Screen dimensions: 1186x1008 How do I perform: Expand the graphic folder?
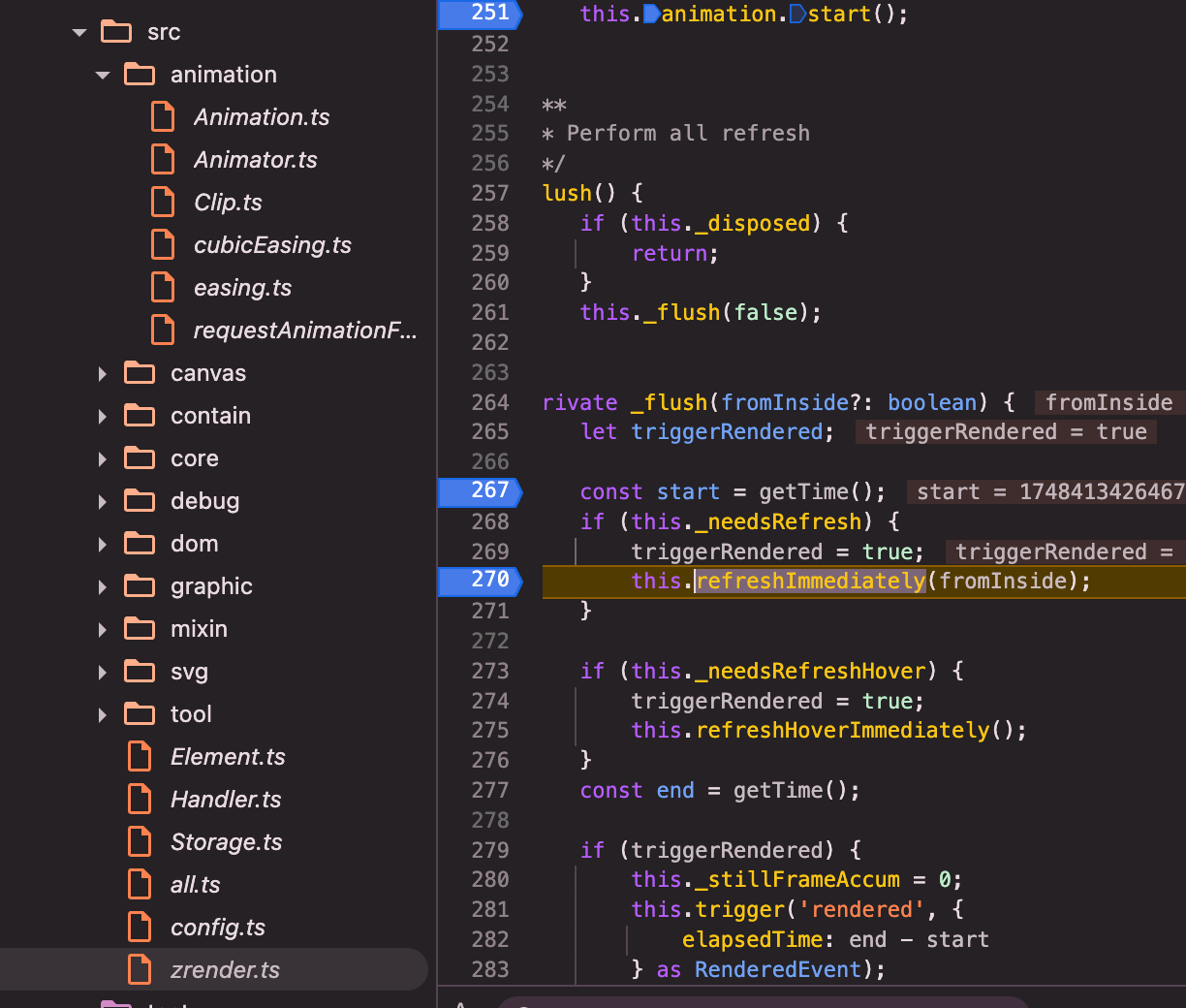pyautogui.click(x=103, y=586)
